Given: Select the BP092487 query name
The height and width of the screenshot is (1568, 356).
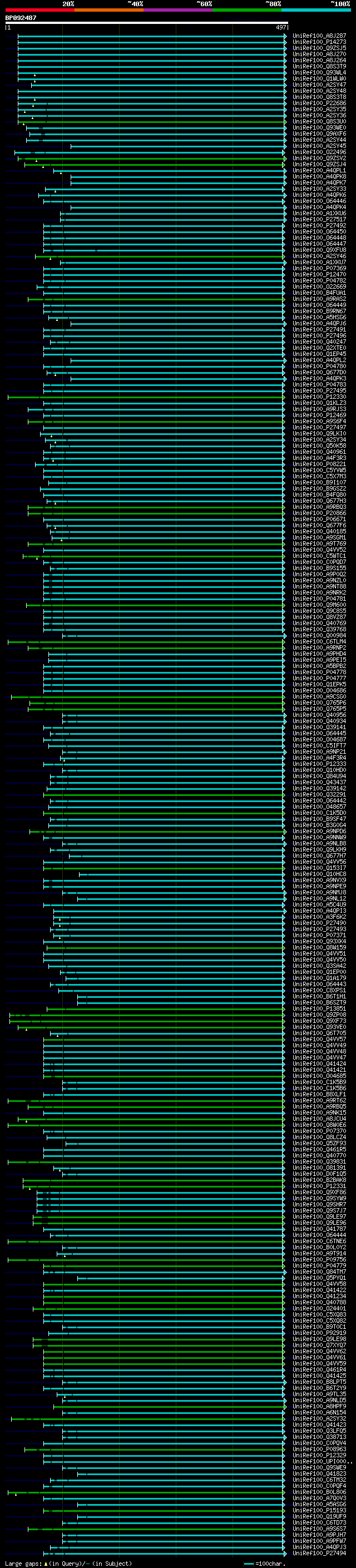Looking at the screenshot, I should click(x=21, y=18).
